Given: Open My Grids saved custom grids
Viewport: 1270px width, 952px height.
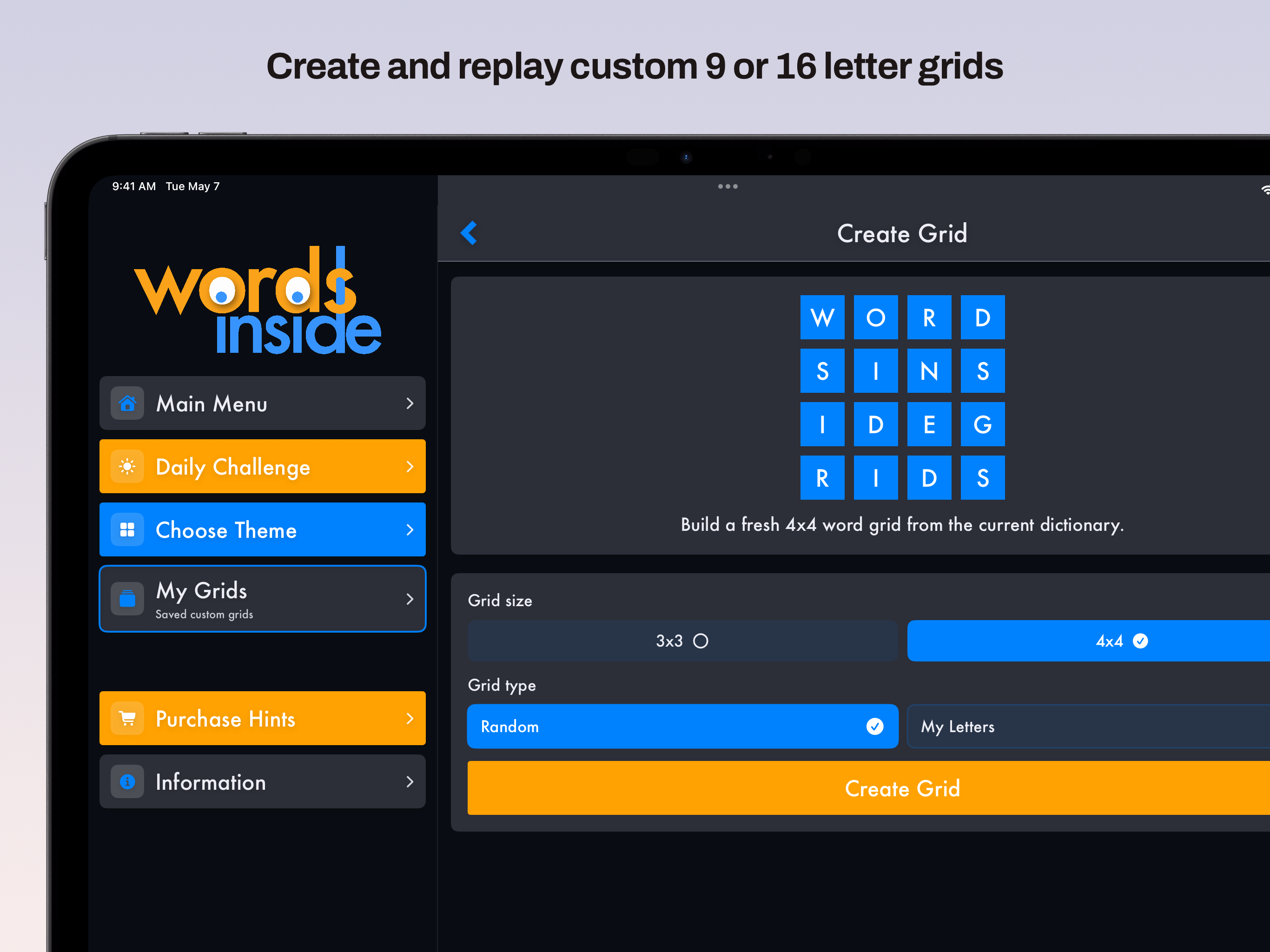Looking at the screenshot, I should click(262, 598).
